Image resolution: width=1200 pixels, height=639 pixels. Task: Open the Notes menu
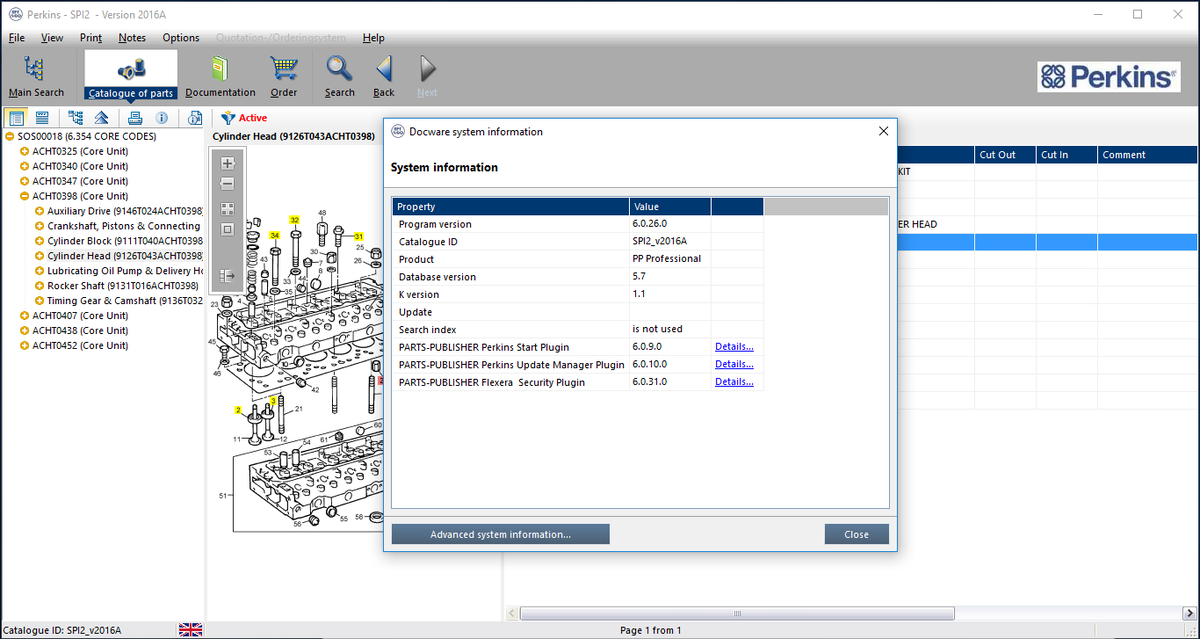click(x=131, y=38)
